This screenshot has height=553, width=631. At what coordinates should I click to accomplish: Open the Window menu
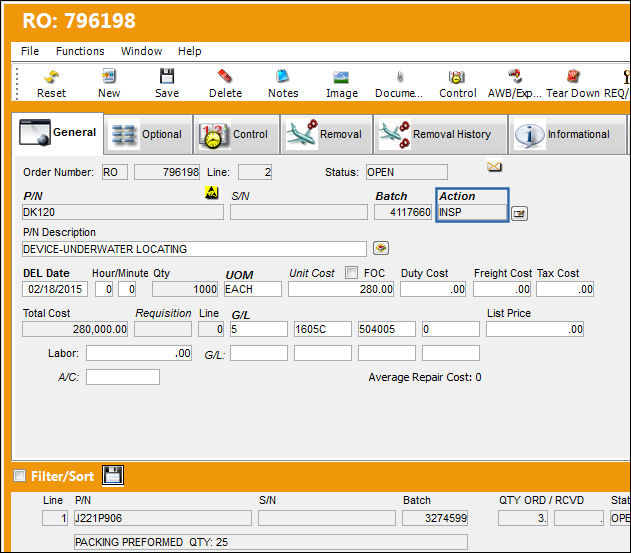141,51
